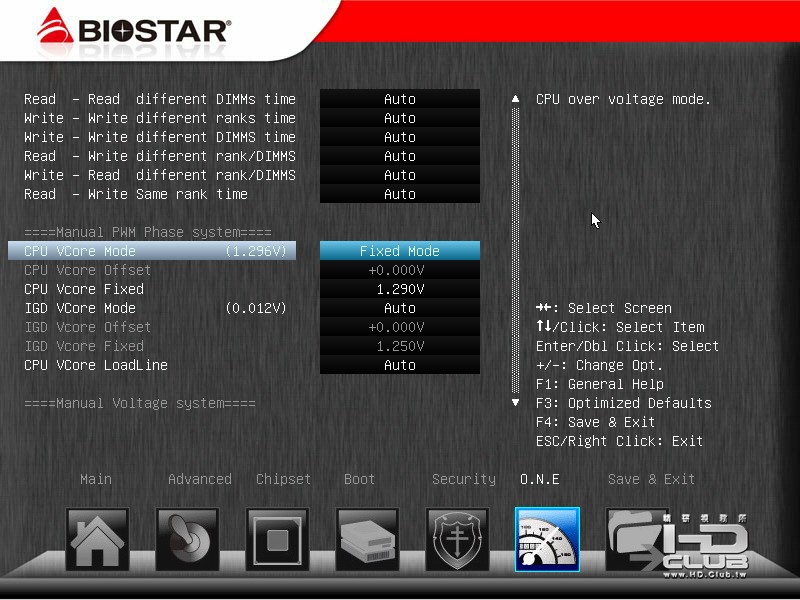The width and height of the screenshot is (800, 600).
Task: Click the (1.296V) CPU voltage reading
Action: tap(256, 251)
